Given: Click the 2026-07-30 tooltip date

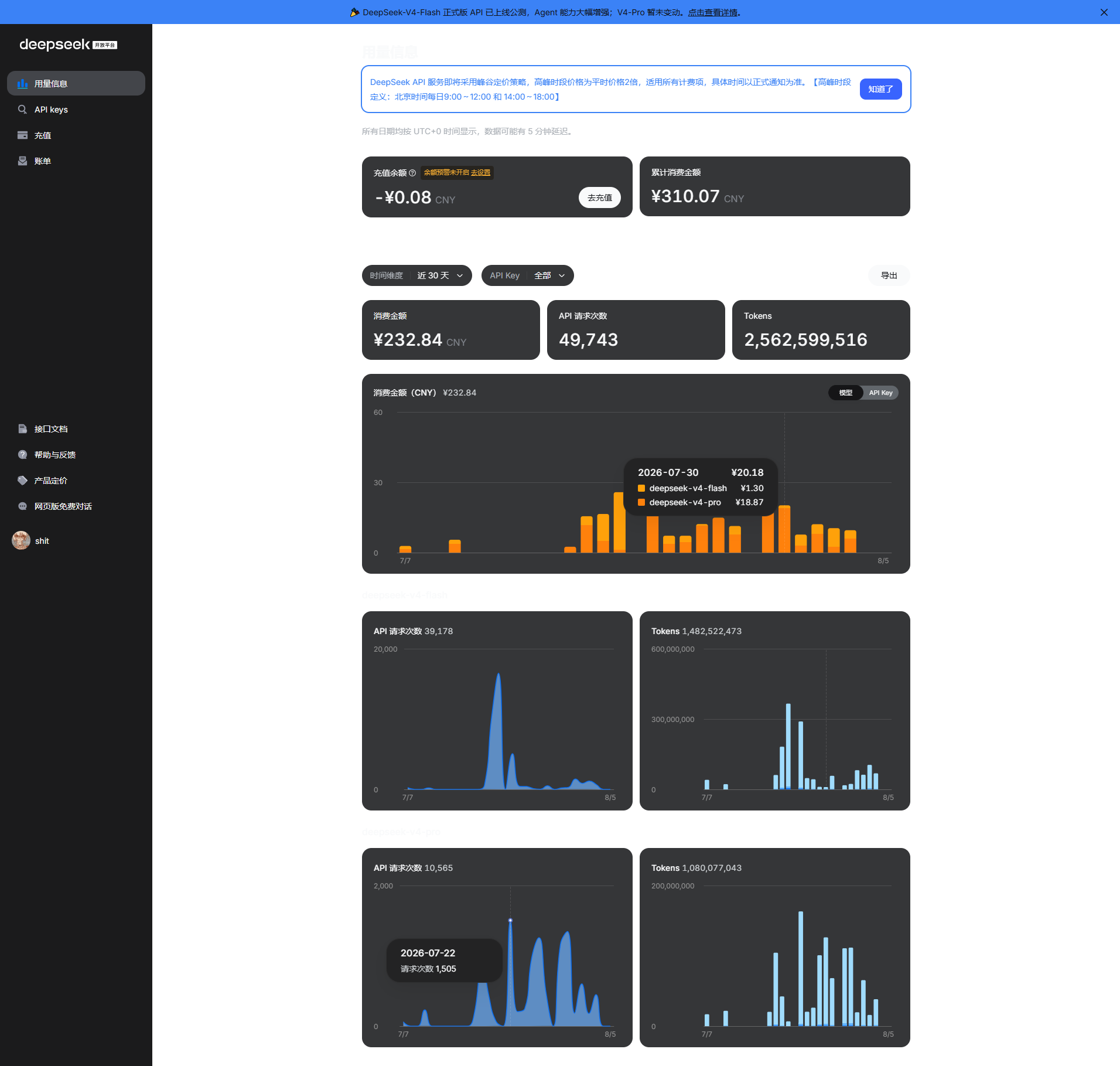Looking at the screenshot, I should [668, 472].
